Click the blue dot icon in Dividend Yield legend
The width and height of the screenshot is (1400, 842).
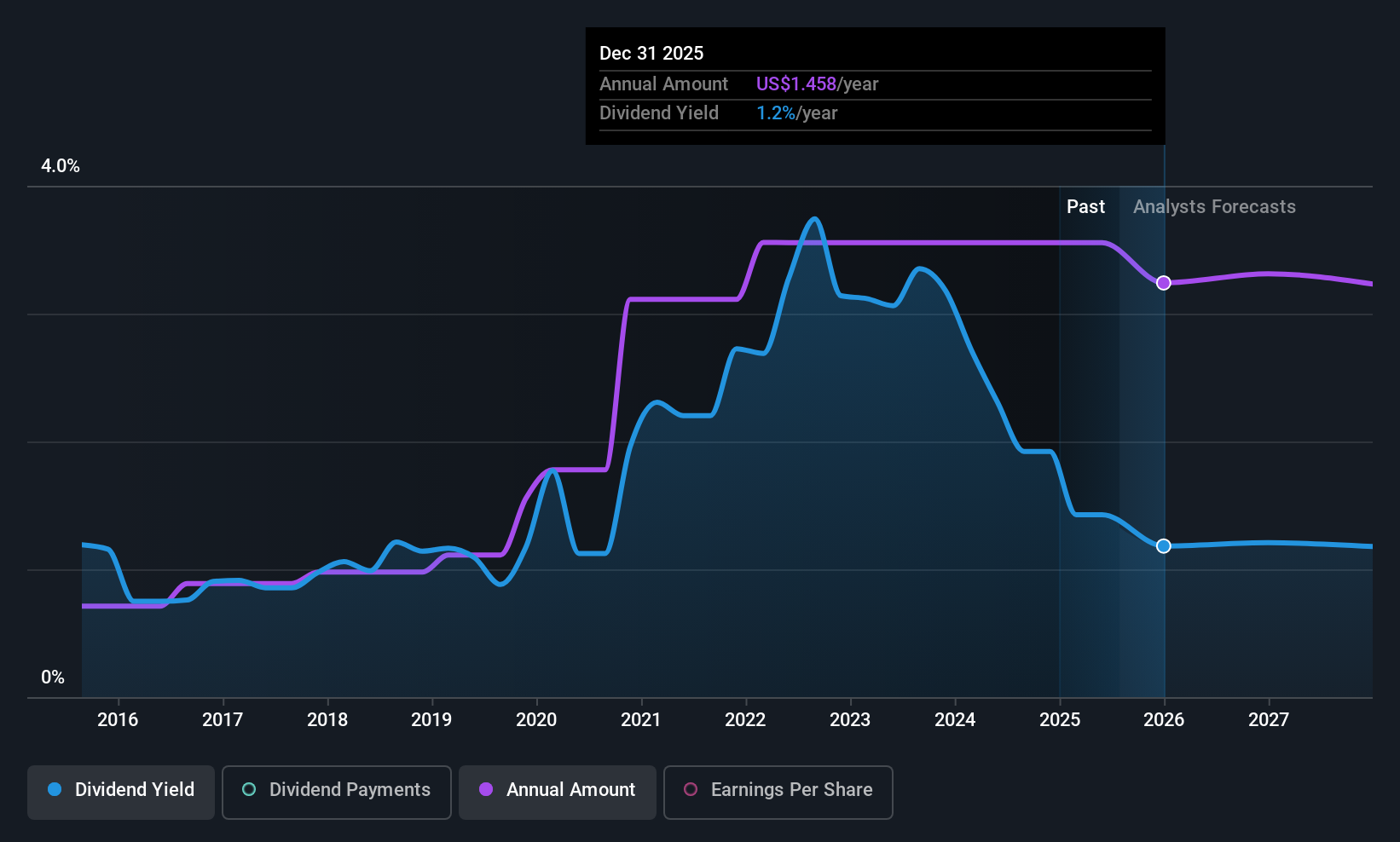[55, 790]
